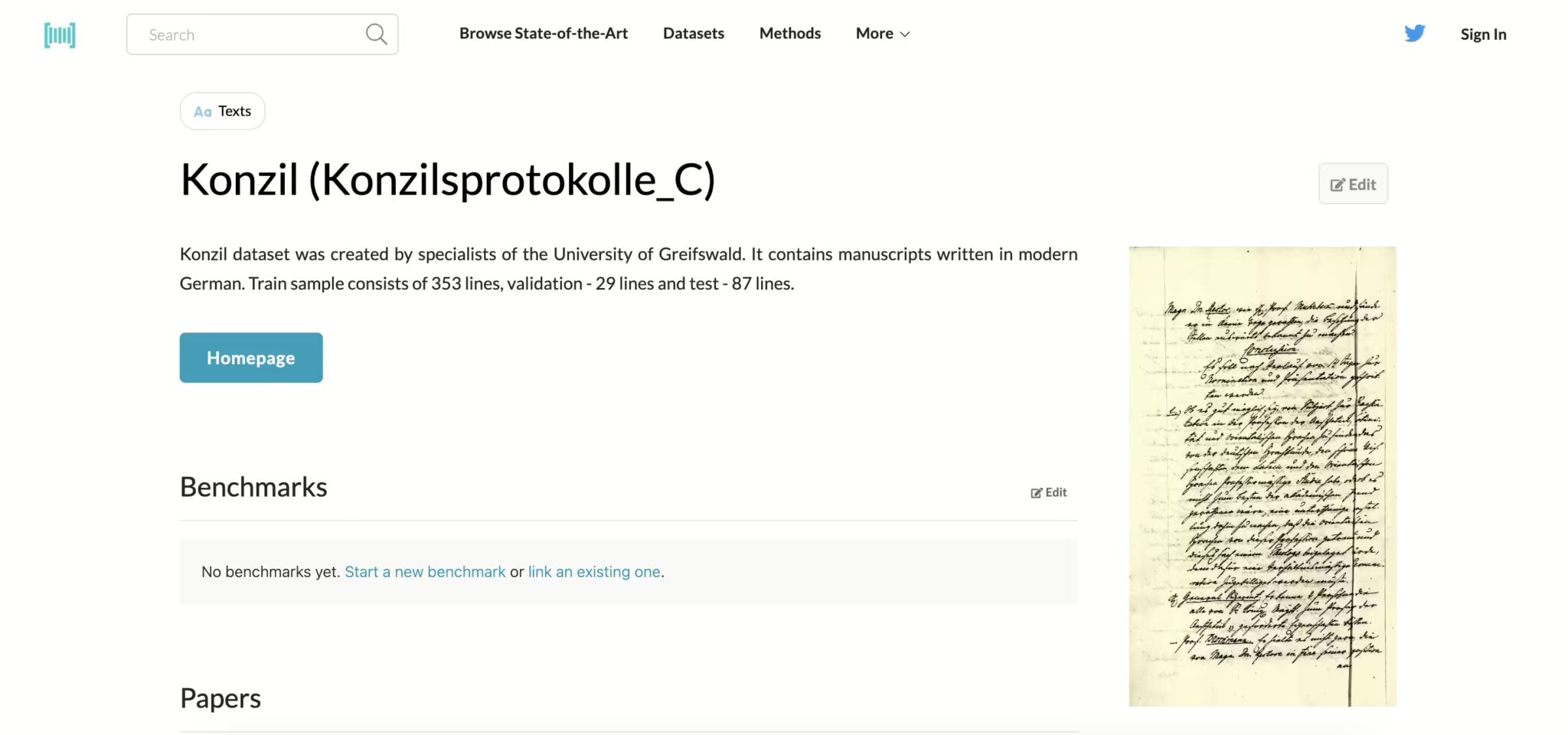This screenshot has height=735, width=1568.
Task: Visit the Konzil dataset Homepage
Action: coord(250,357)
